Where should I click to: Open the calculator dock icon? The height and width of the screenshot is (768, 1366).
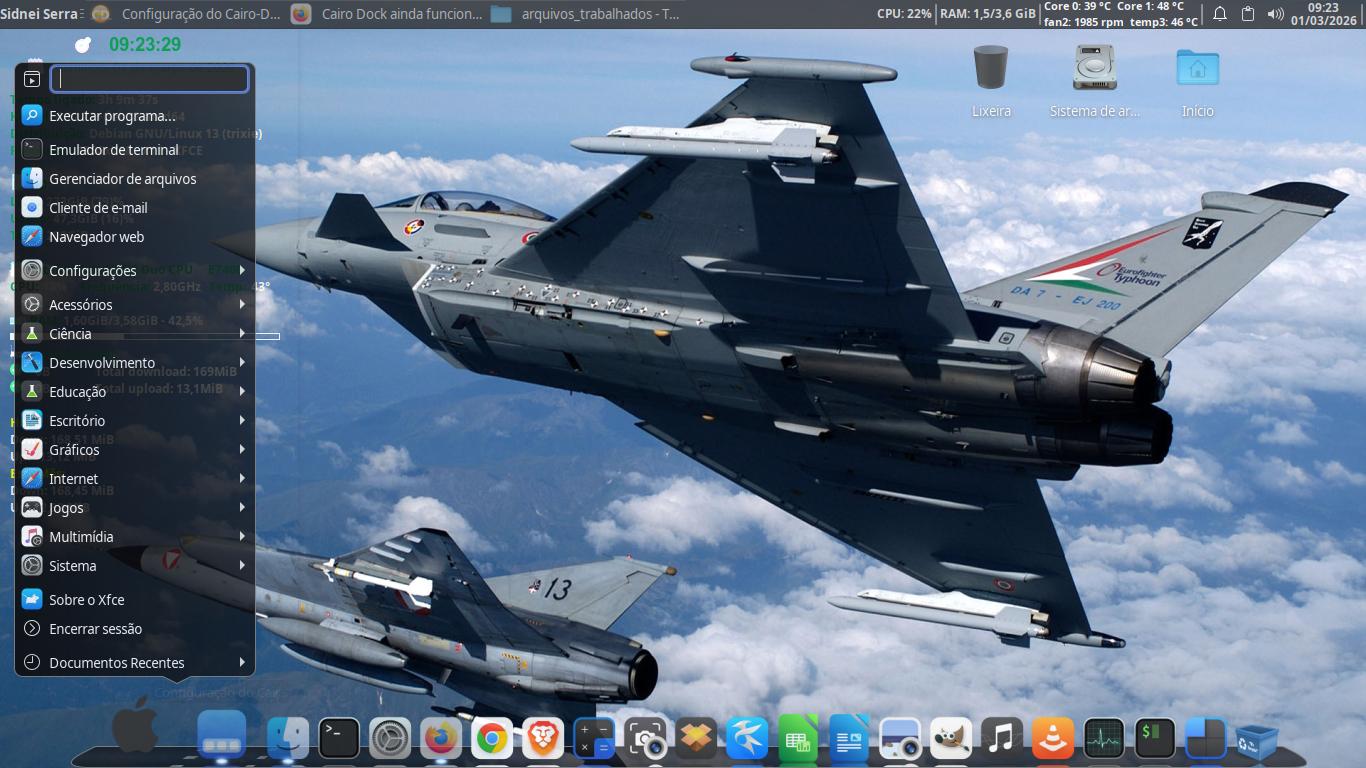pos(593,739)
